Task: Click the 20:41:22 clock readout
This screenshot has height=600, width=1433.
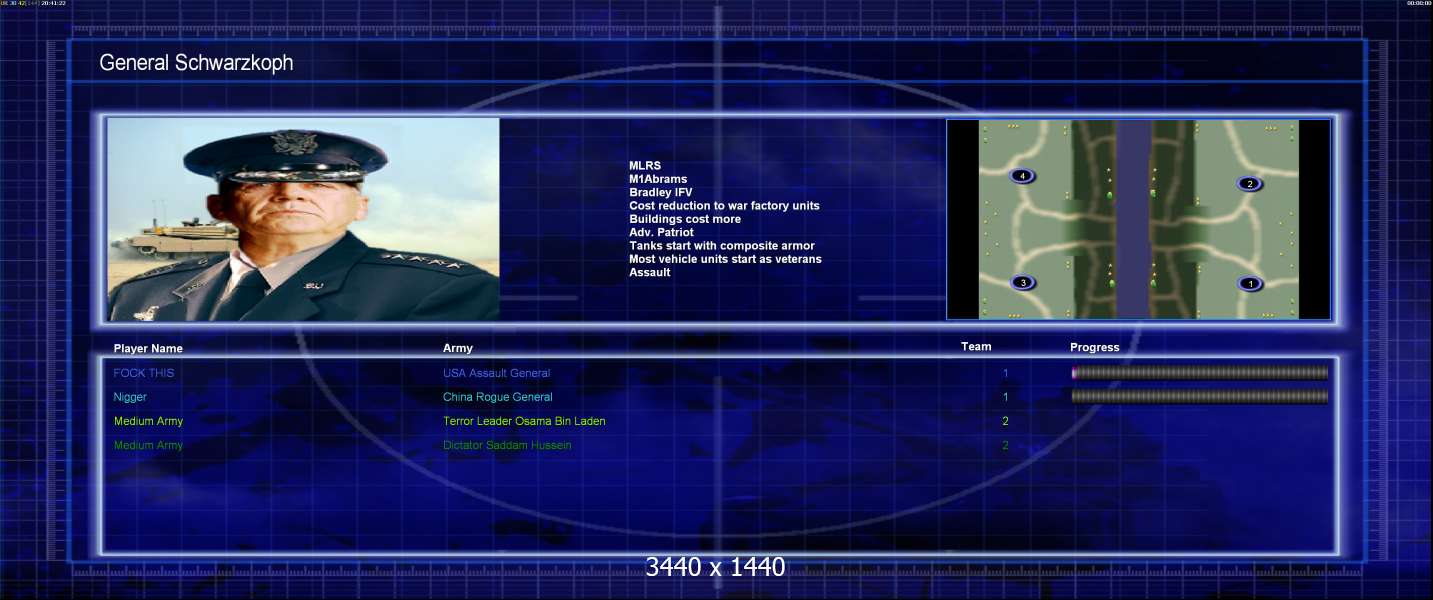Action: (x=54, y=3)
